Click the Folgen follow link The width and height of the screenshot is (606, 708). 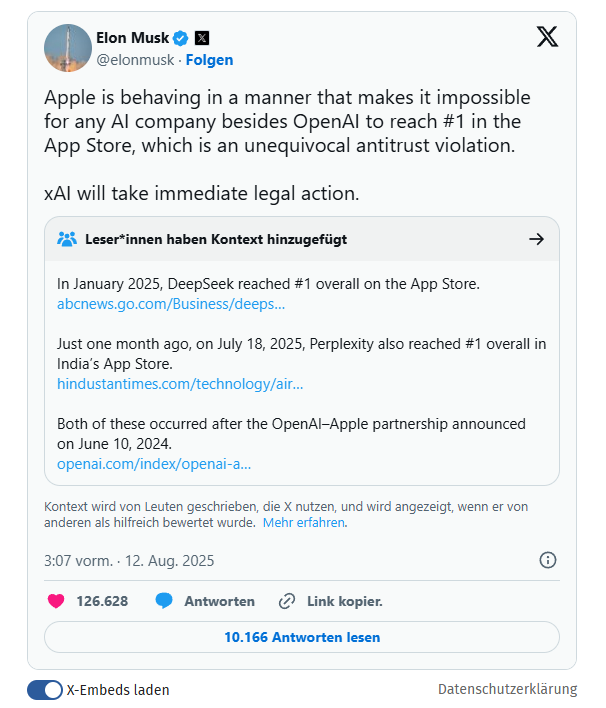pyautogui.click(x=209, y=60)
